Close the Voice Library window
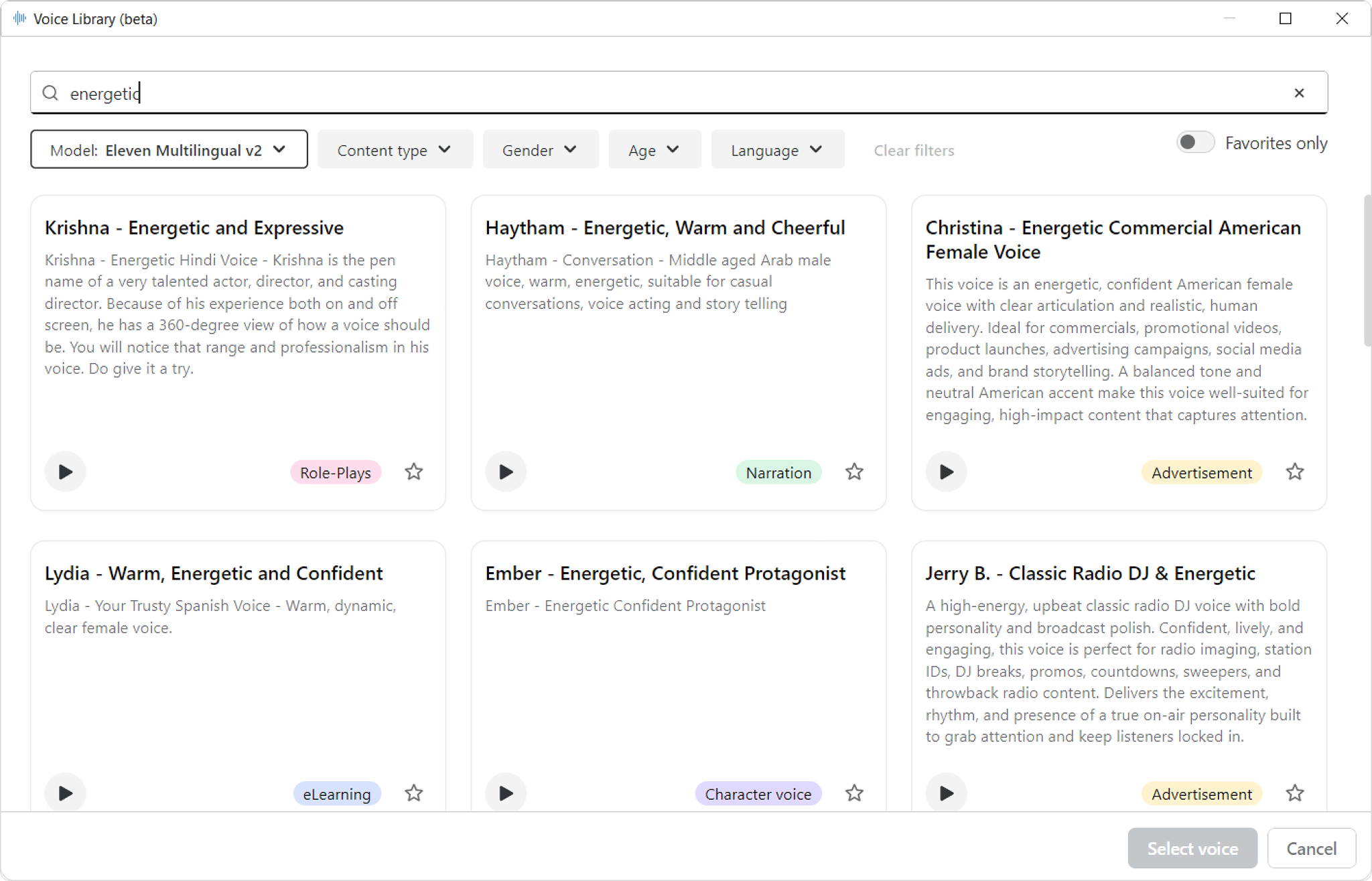Image resolution: width=1372 pixels, height=881 pixels. pos(1342,18)
